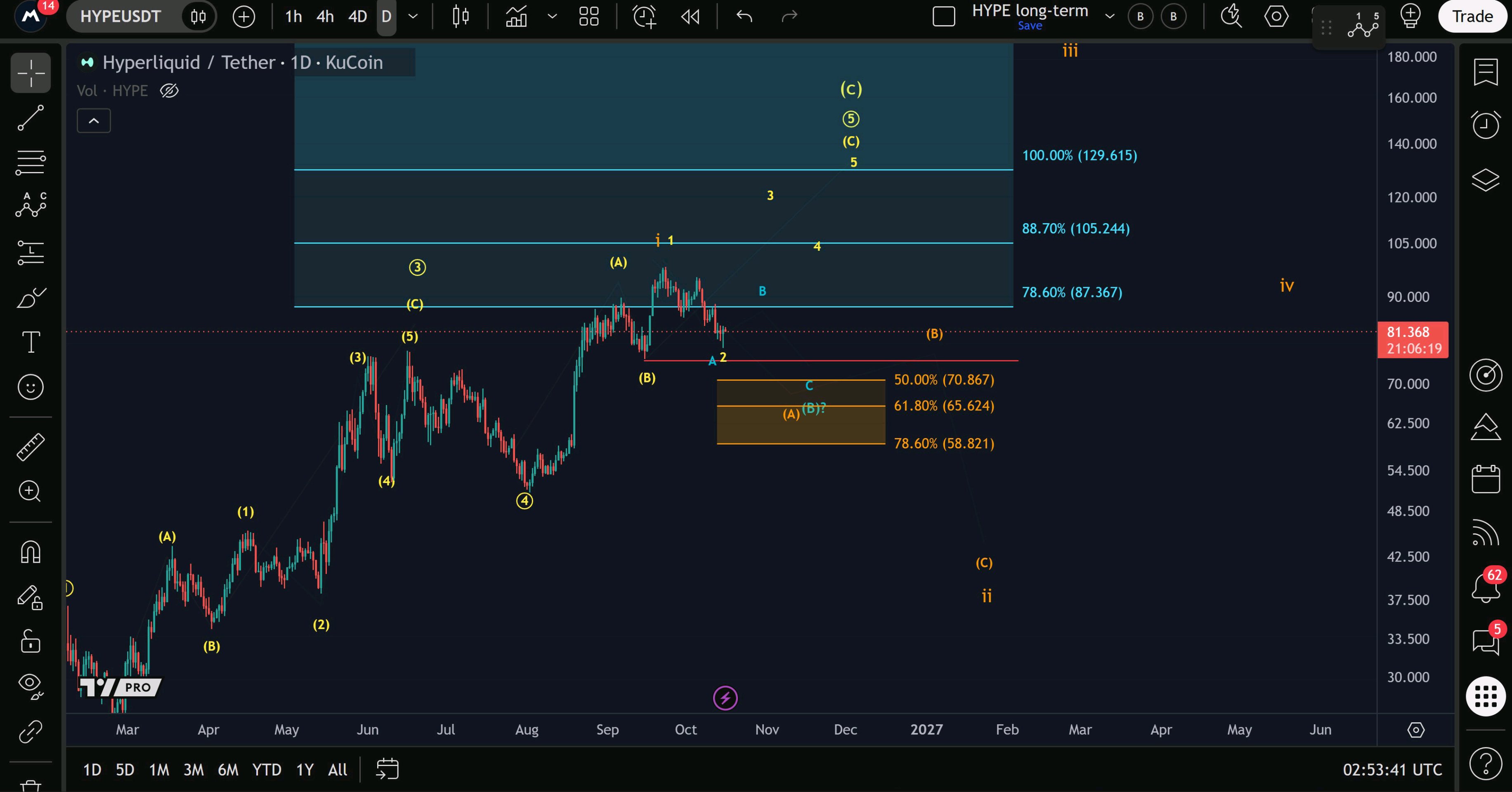
Task: Open the layout templates grid
Action: tap(589, 16)
